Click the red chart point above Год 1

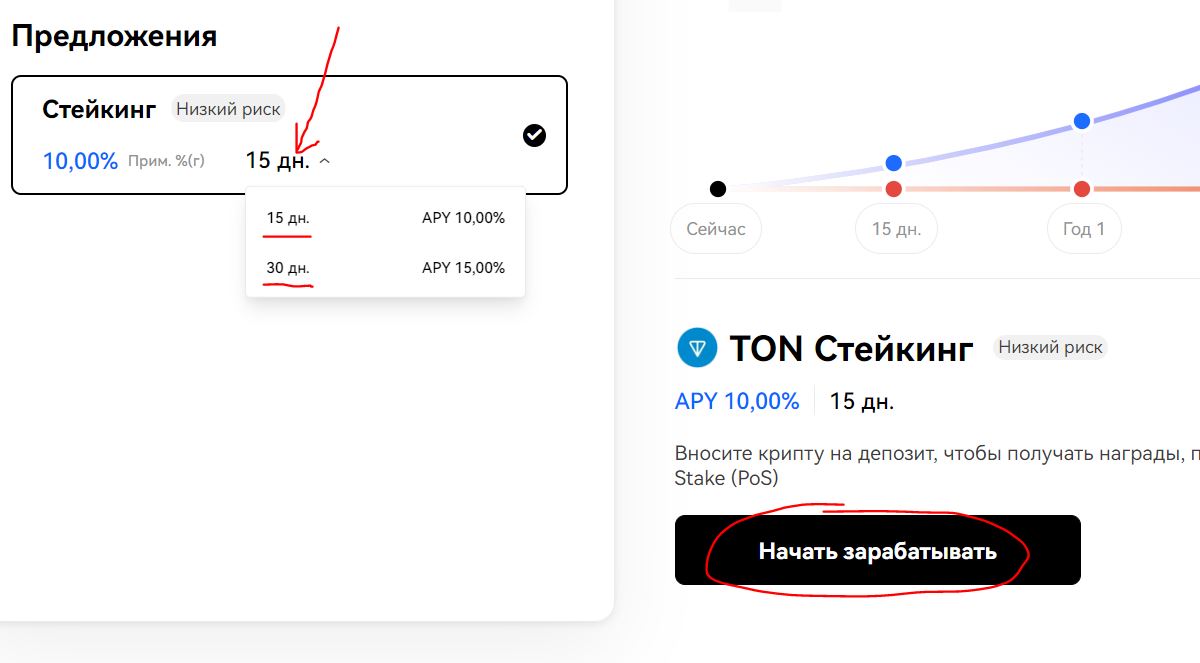[x=1082, y=189]
